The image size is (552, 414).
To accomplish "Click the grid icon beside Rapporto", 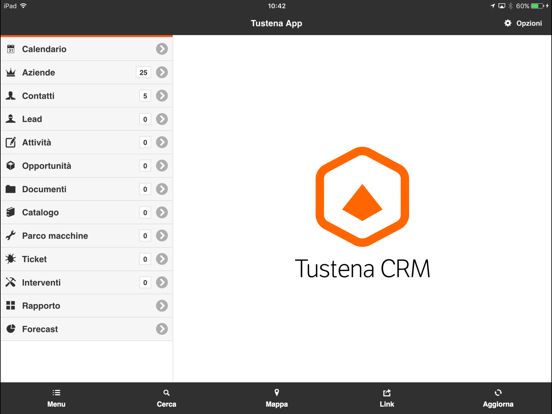I will [11, 306].
